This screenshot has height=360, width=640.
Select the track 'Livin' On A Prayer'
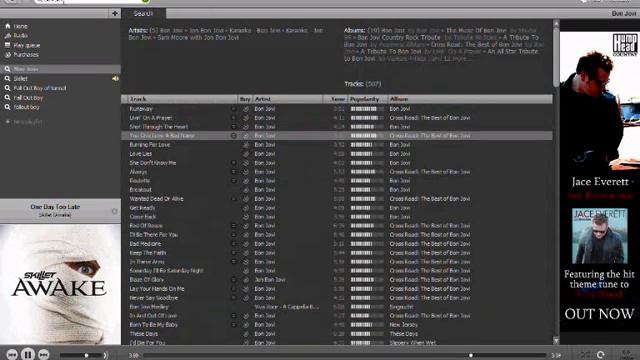(151, 118)
